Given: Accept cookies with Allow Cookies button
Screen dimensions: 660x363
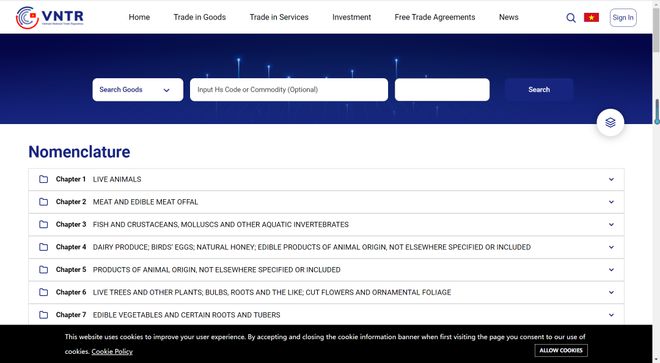Looking at the screenshot, I should coord(561,350).
